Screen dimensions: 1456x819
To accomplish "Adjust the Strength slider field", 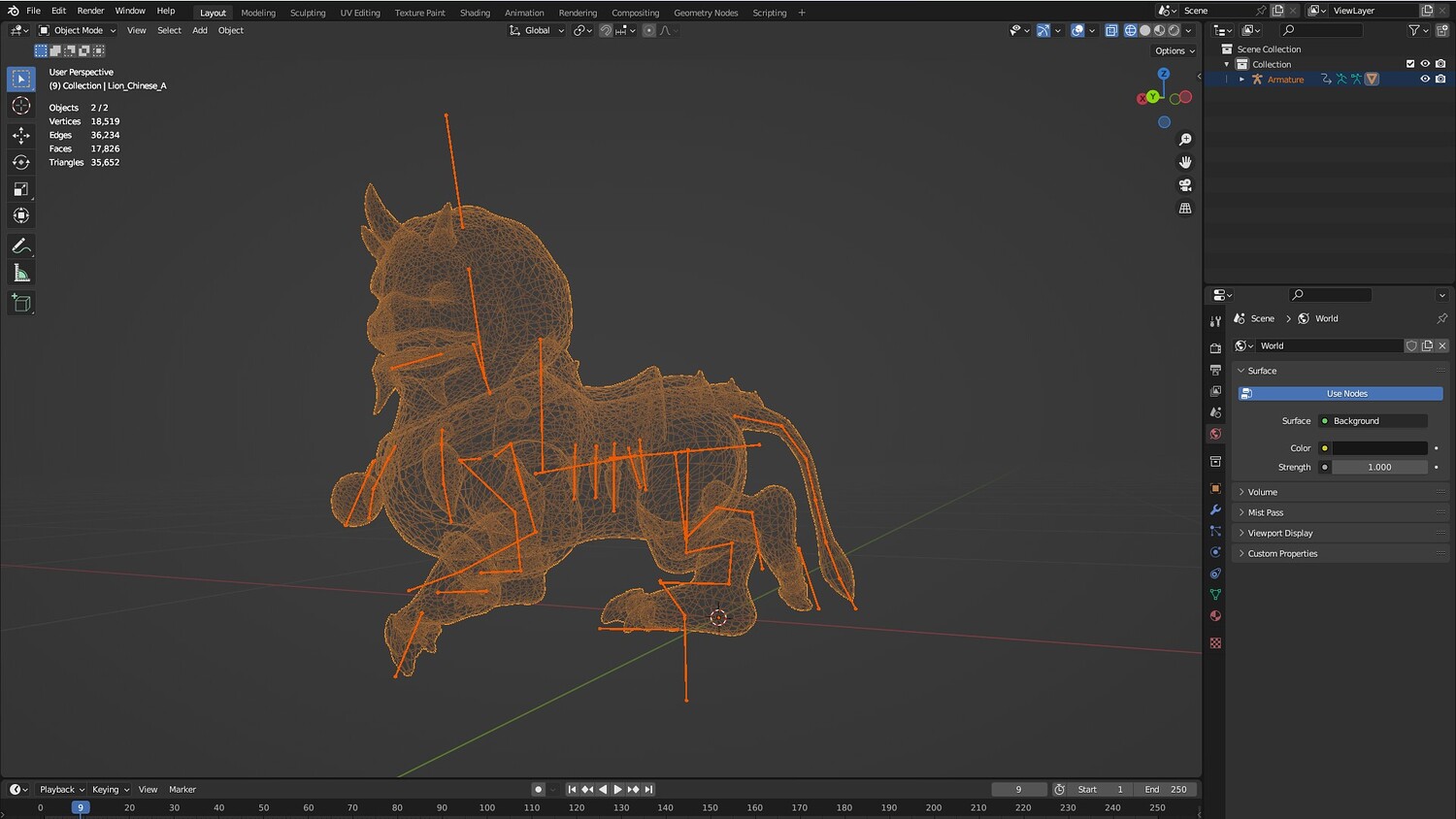I will (1379, 467).
